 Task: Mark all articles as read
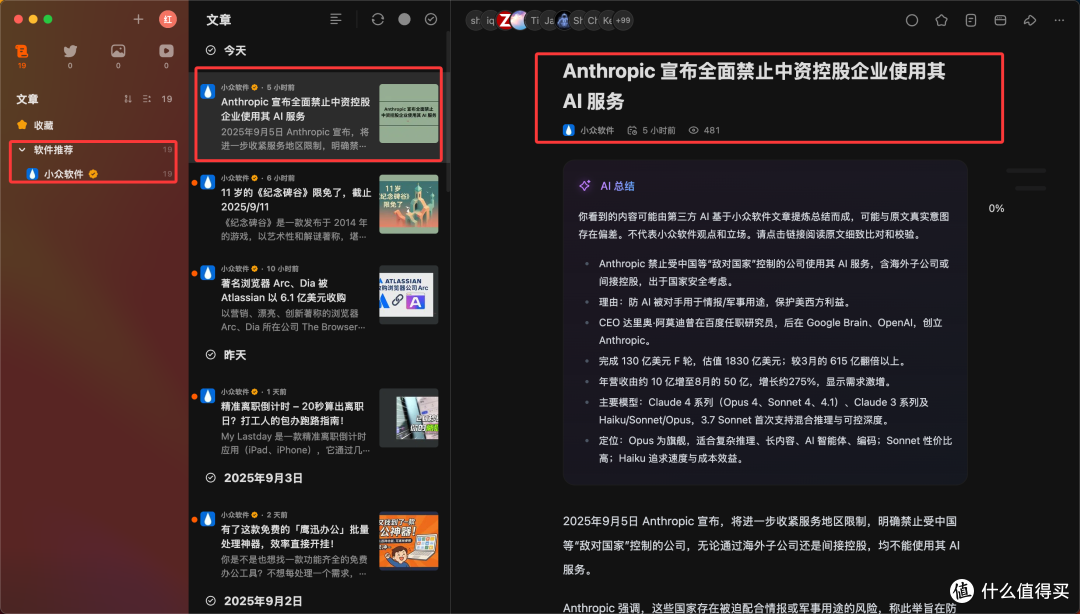(431, 19)
